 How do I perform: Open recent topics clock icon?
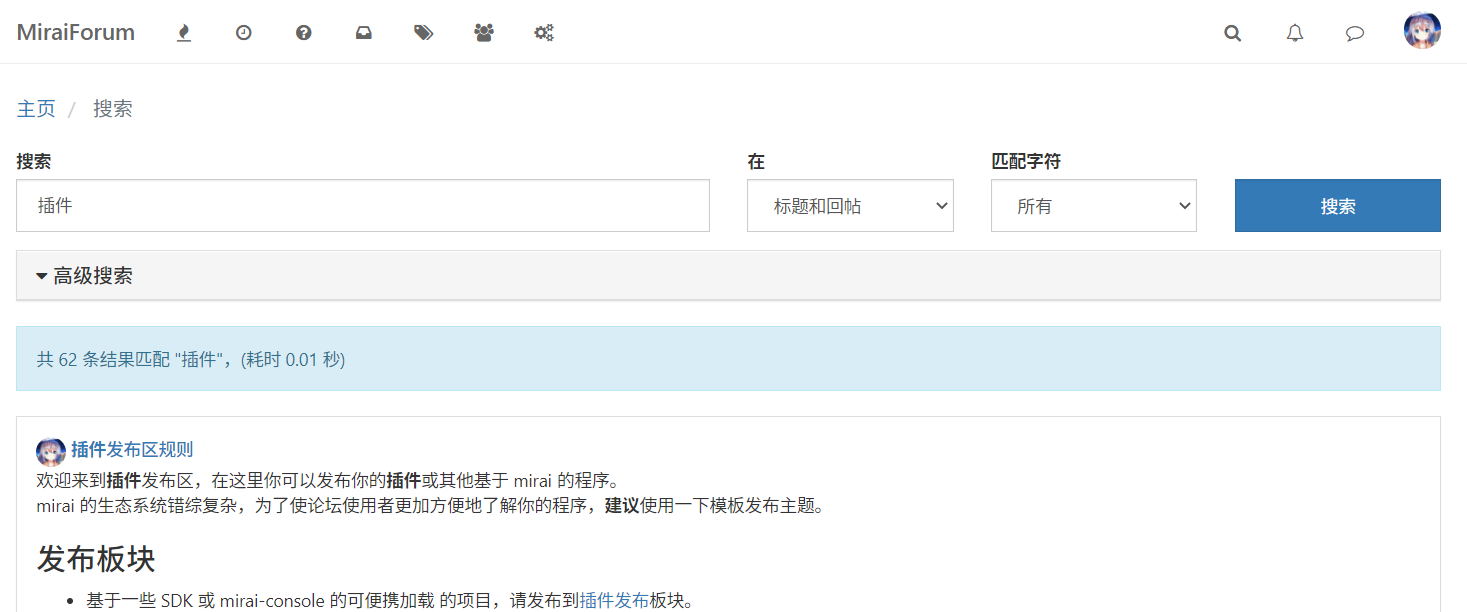pyautogui.click(x=243, y=33)
